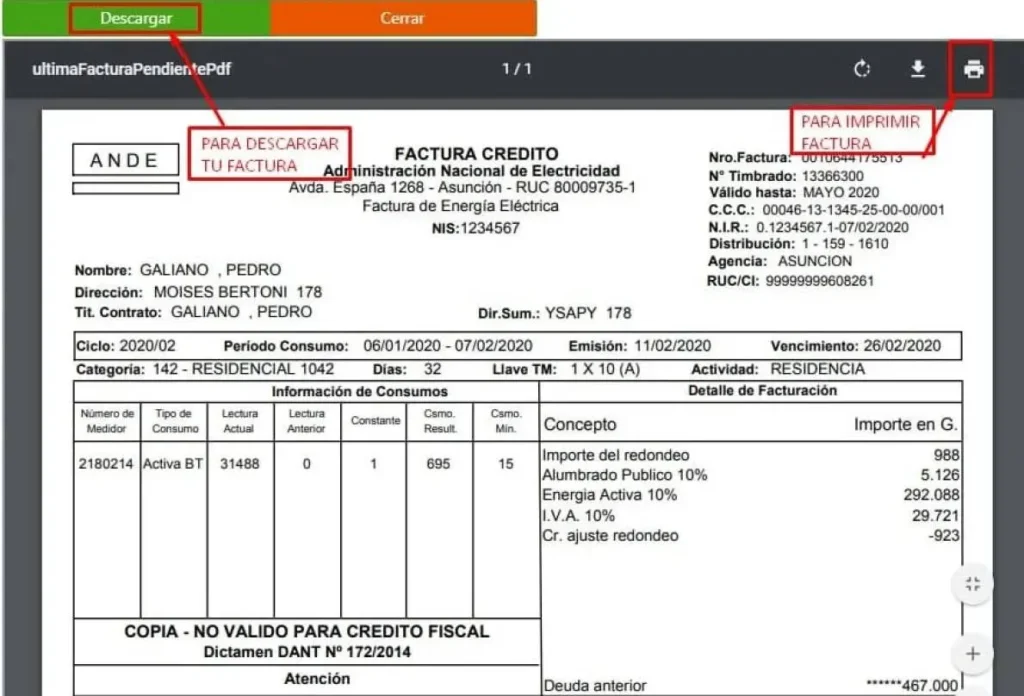Click the Vencimiento date 26/02/2020
Viewport: 1024px width, 696px height.
[x=902, y=346]
